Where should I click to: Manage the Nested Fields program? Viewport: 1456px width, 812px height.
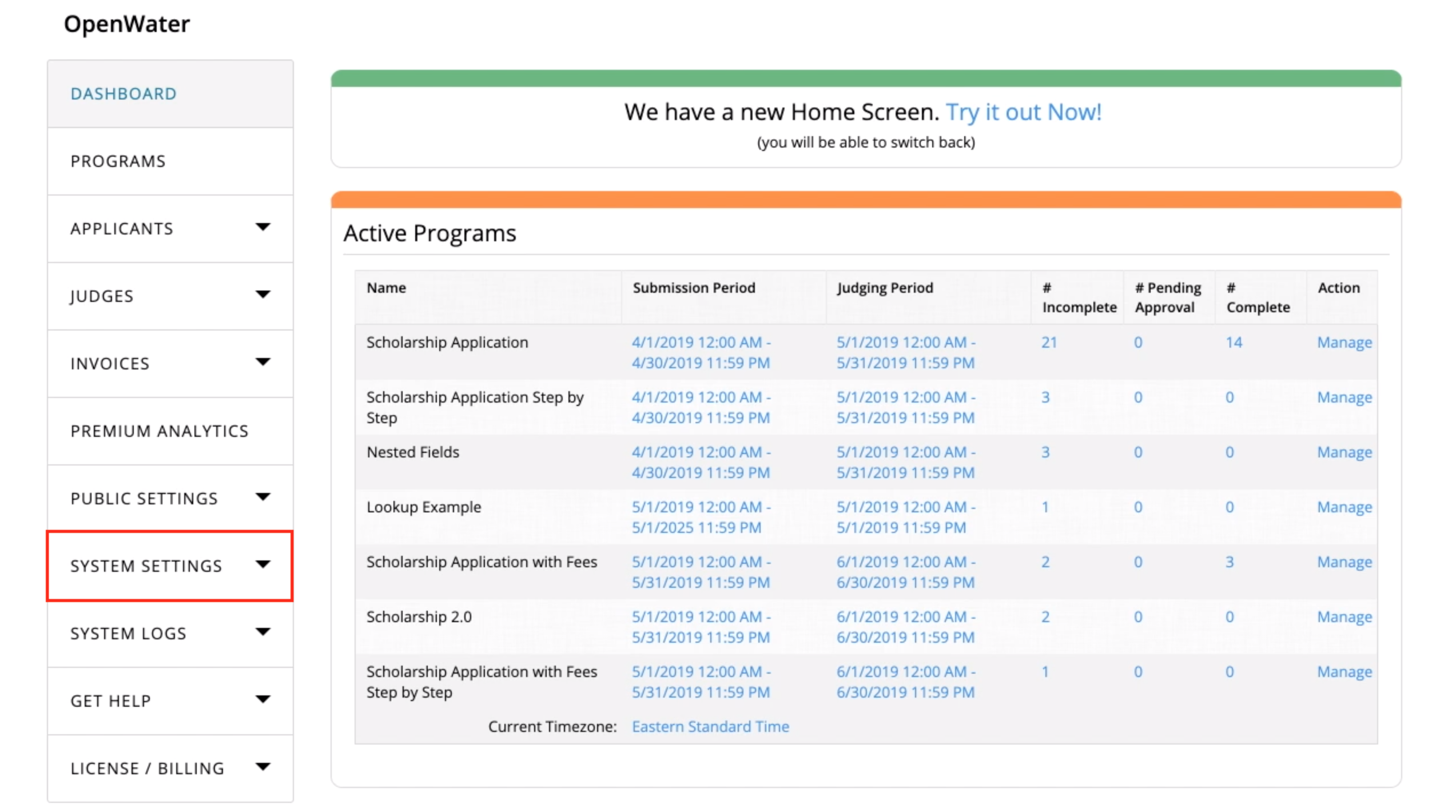tap(1344, 452)
